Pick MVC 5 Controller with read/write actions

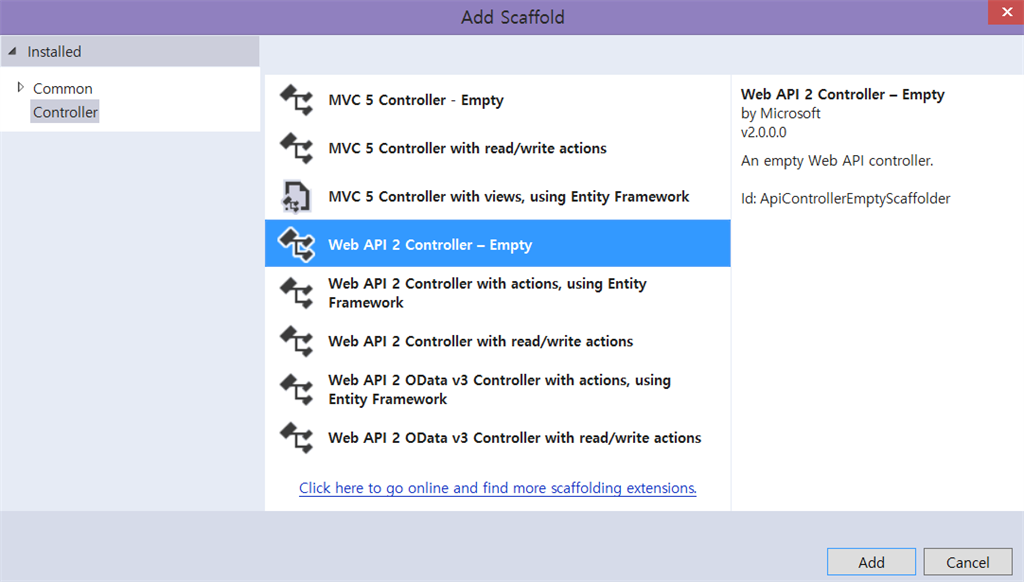(467, 148)
